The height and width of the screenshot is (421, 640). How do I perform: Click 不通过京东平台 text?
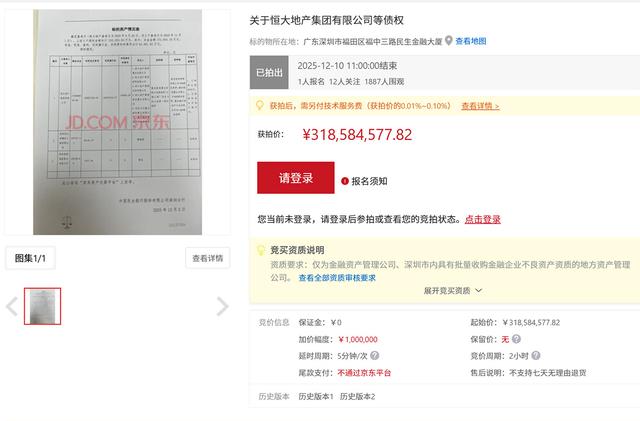364,373
